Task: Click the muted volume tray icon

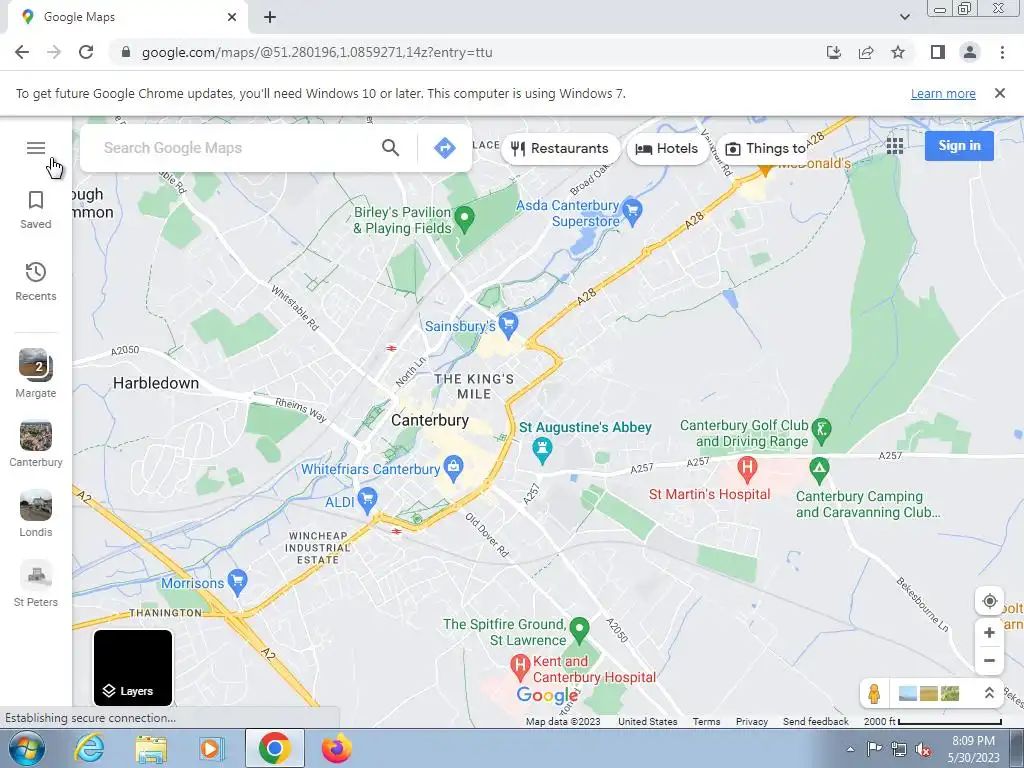Action: [x=923, y=749]
